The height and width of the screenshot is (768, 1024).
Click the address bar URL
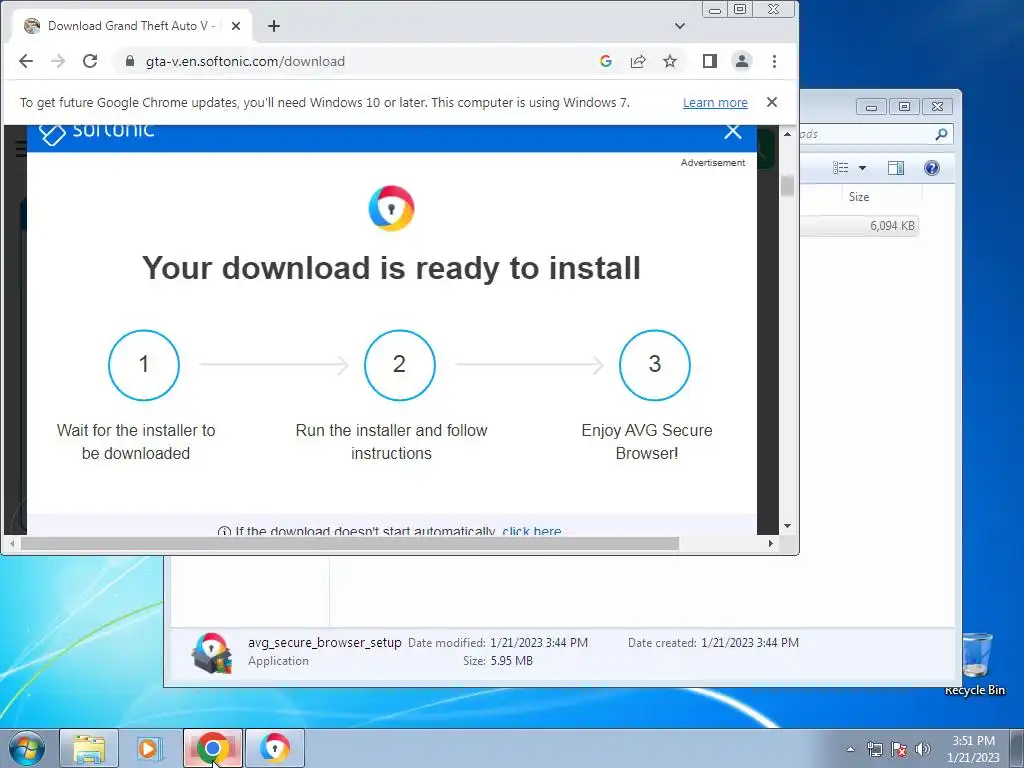(x=245, y=61)
